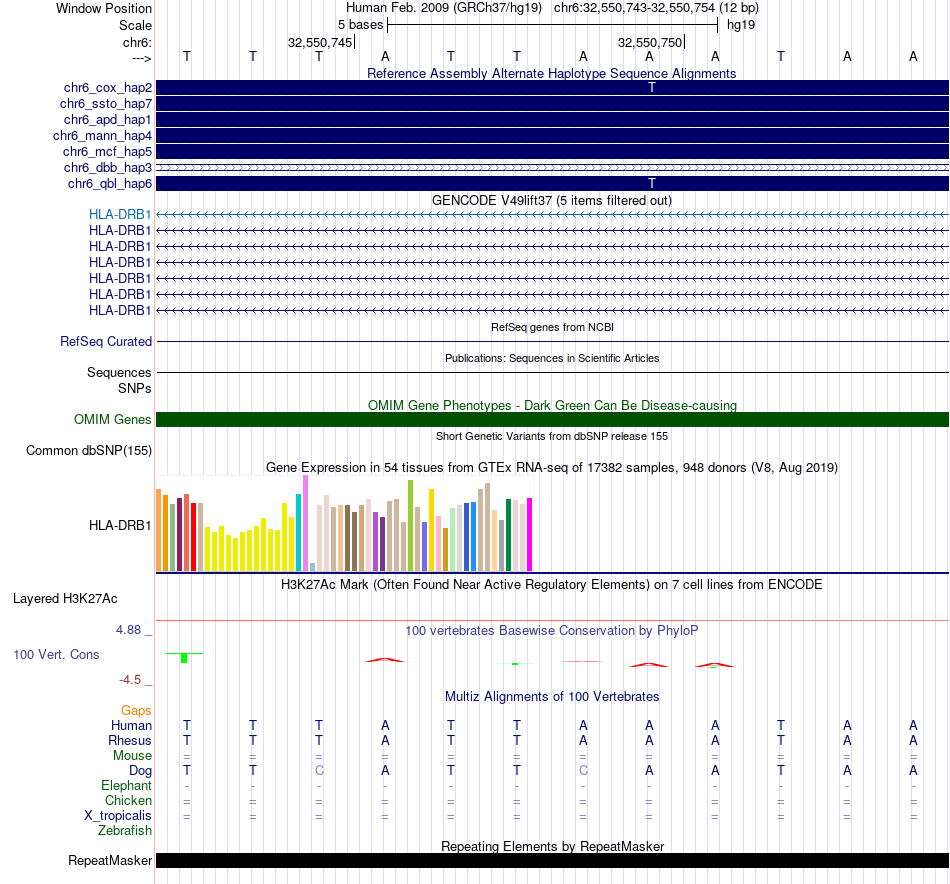Click the ---> base sequence direction label
950x884 pixels.
[x=141, y=58]
